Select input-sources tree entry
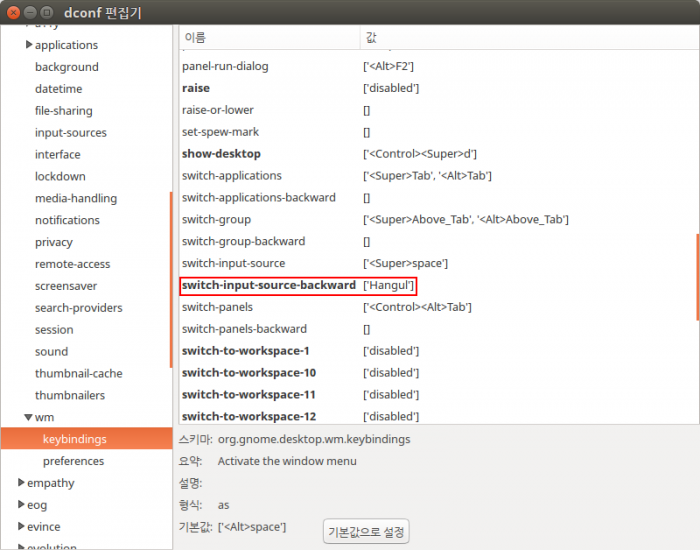 [71, 133]
